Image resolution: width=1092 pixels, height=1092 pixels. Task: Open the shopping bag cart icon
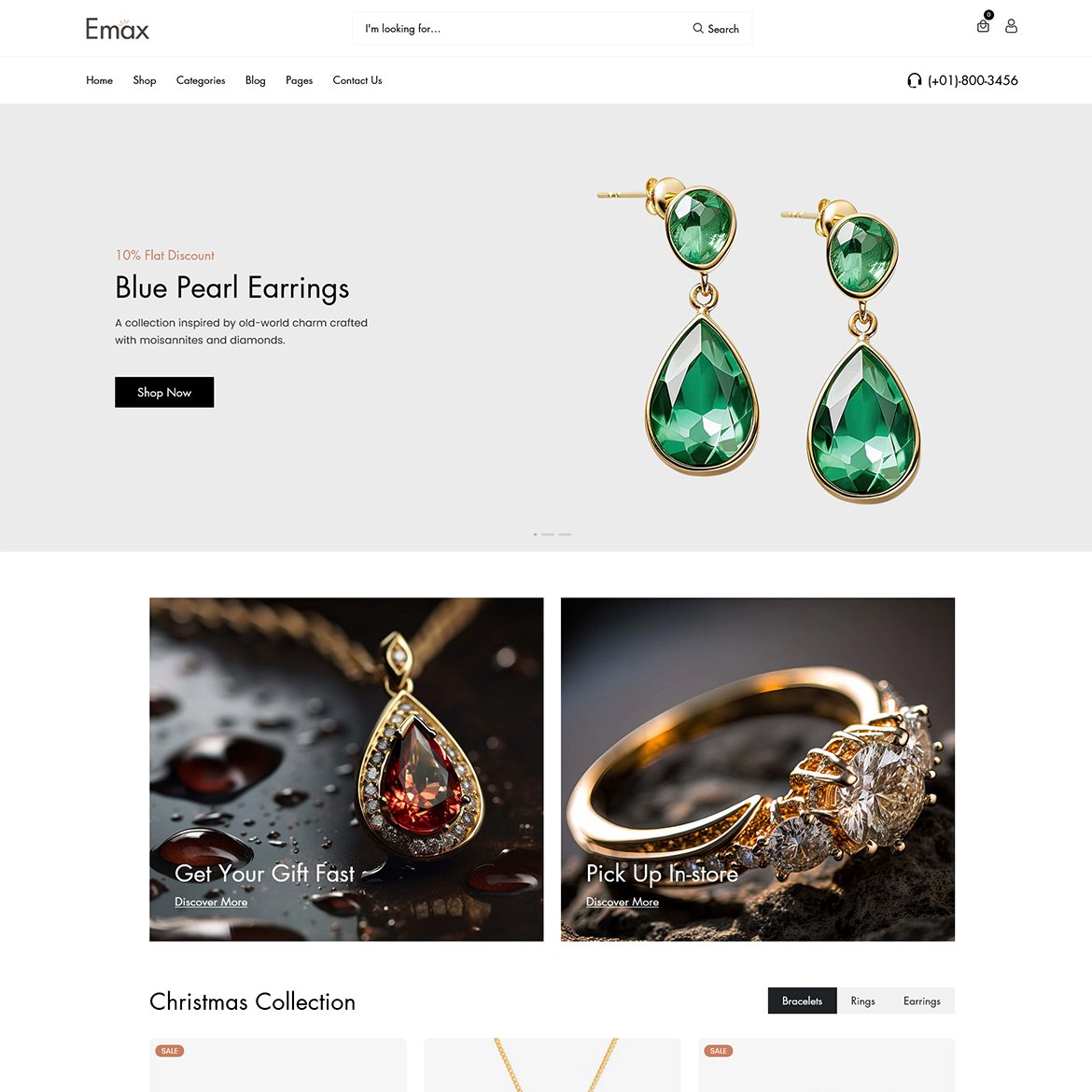pyautogui.click(x=983, y=26)
